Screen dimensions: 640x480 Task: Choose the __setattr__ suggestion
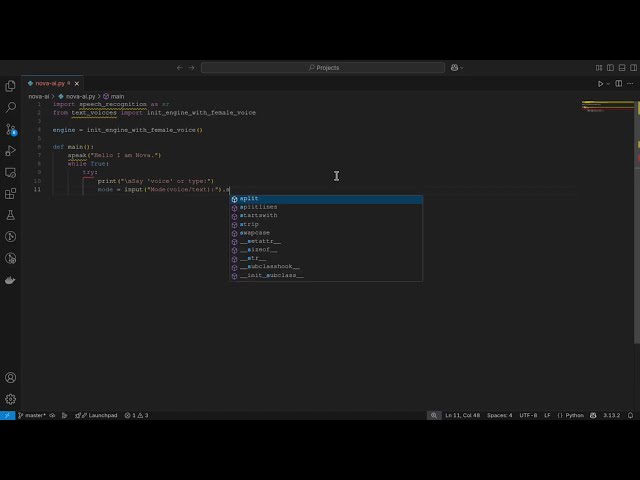click(x=326, y=242)
